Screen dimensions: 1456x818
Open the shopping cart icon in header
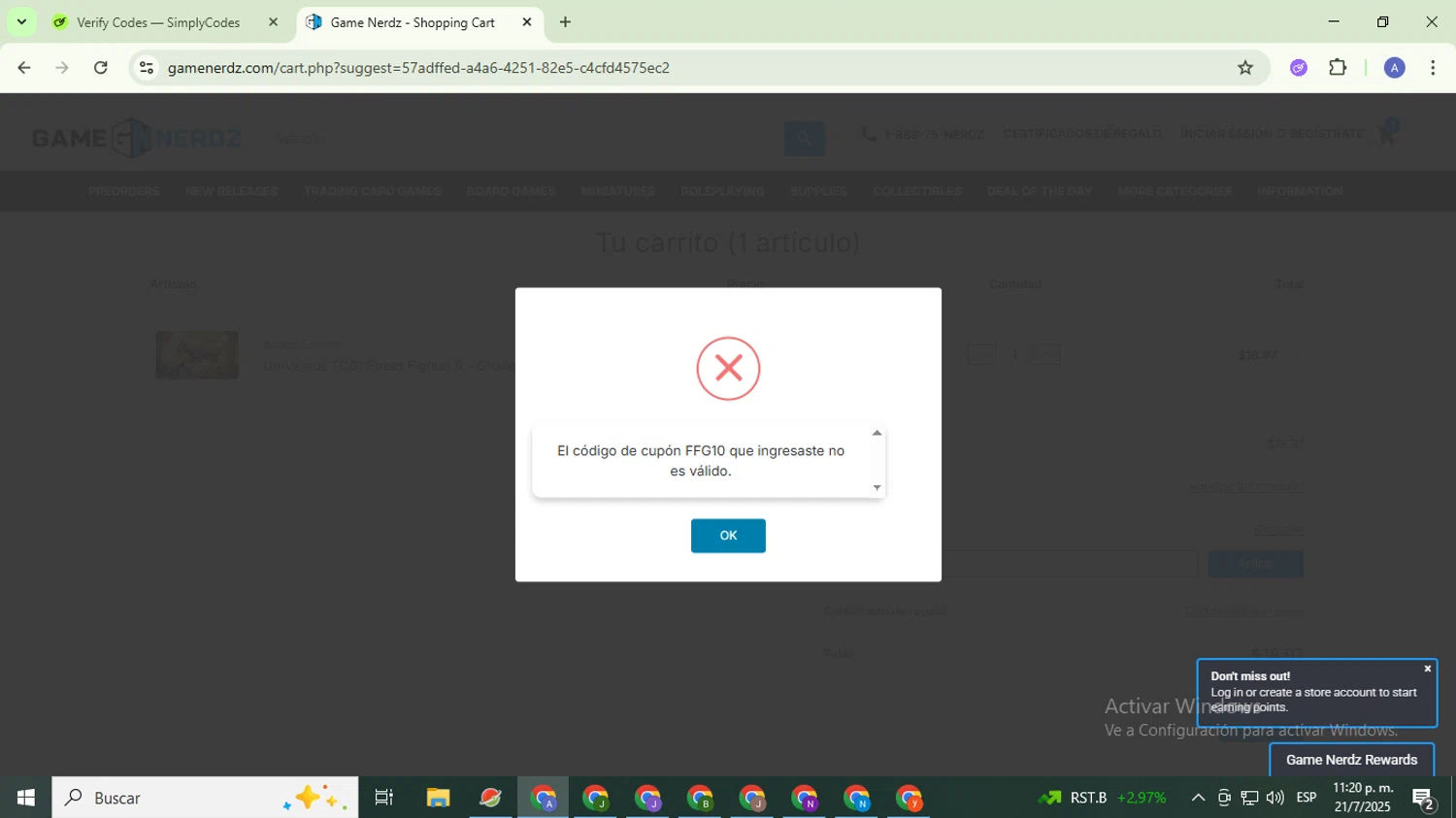1387,135
